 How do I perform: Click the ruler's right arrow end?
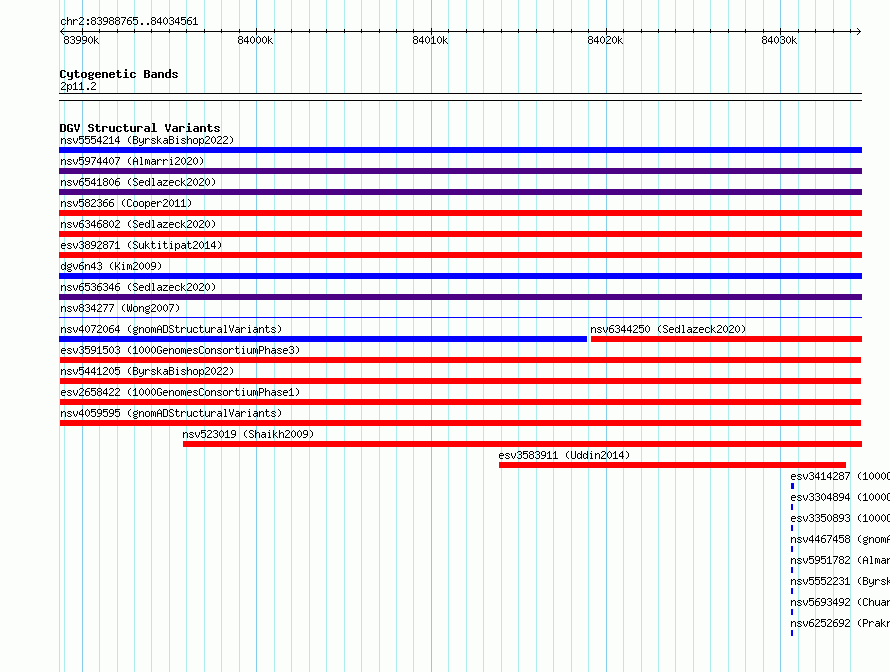coord(859,32)
